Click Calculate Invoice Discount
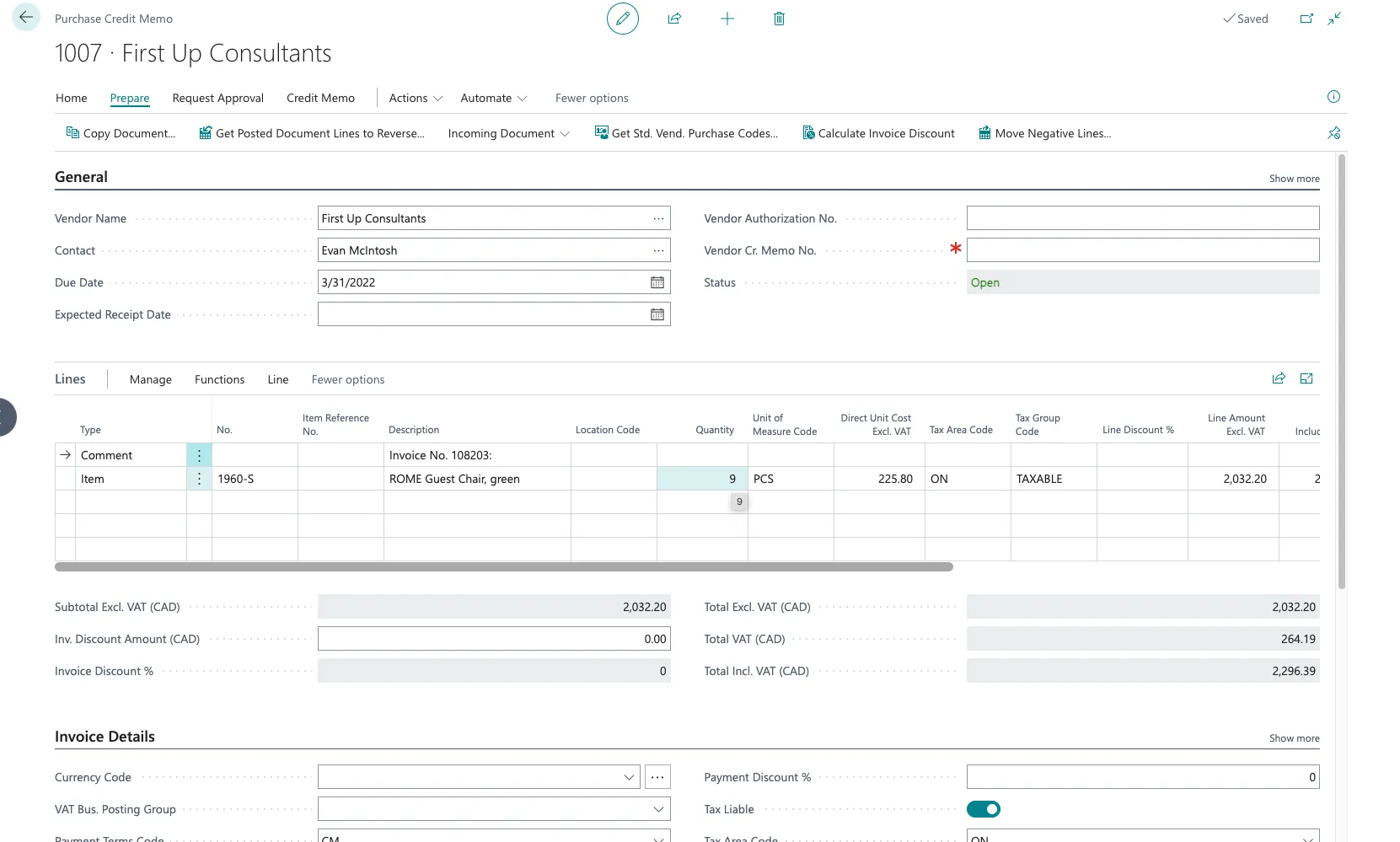Image resolution: width=1400 pixels, height=842 pixels. tap(878, 133)
